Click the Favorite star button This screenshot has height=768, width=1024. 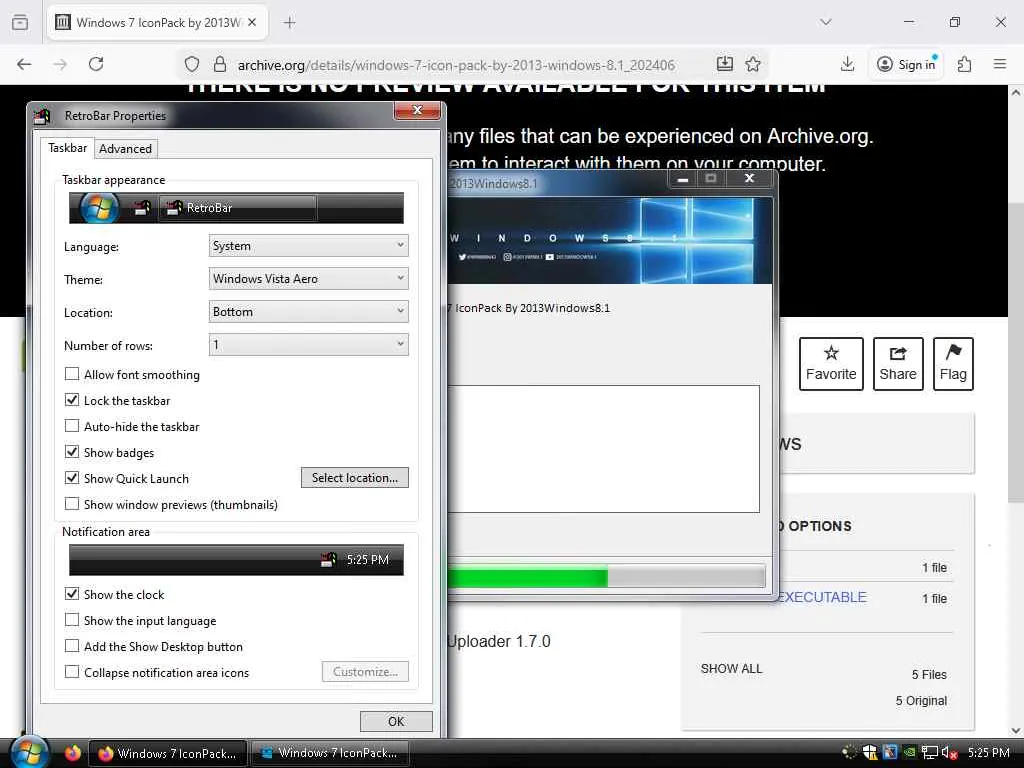point(831,364)
